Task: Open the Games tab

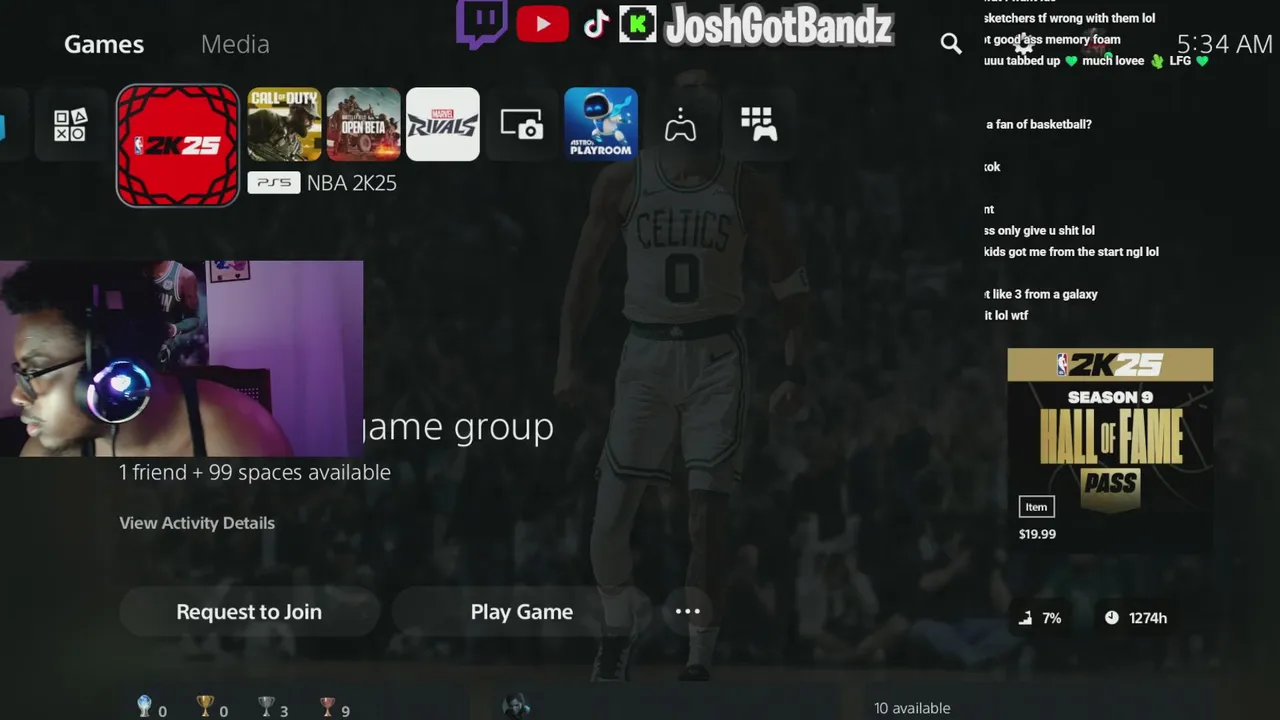Action: coord(104,44)
